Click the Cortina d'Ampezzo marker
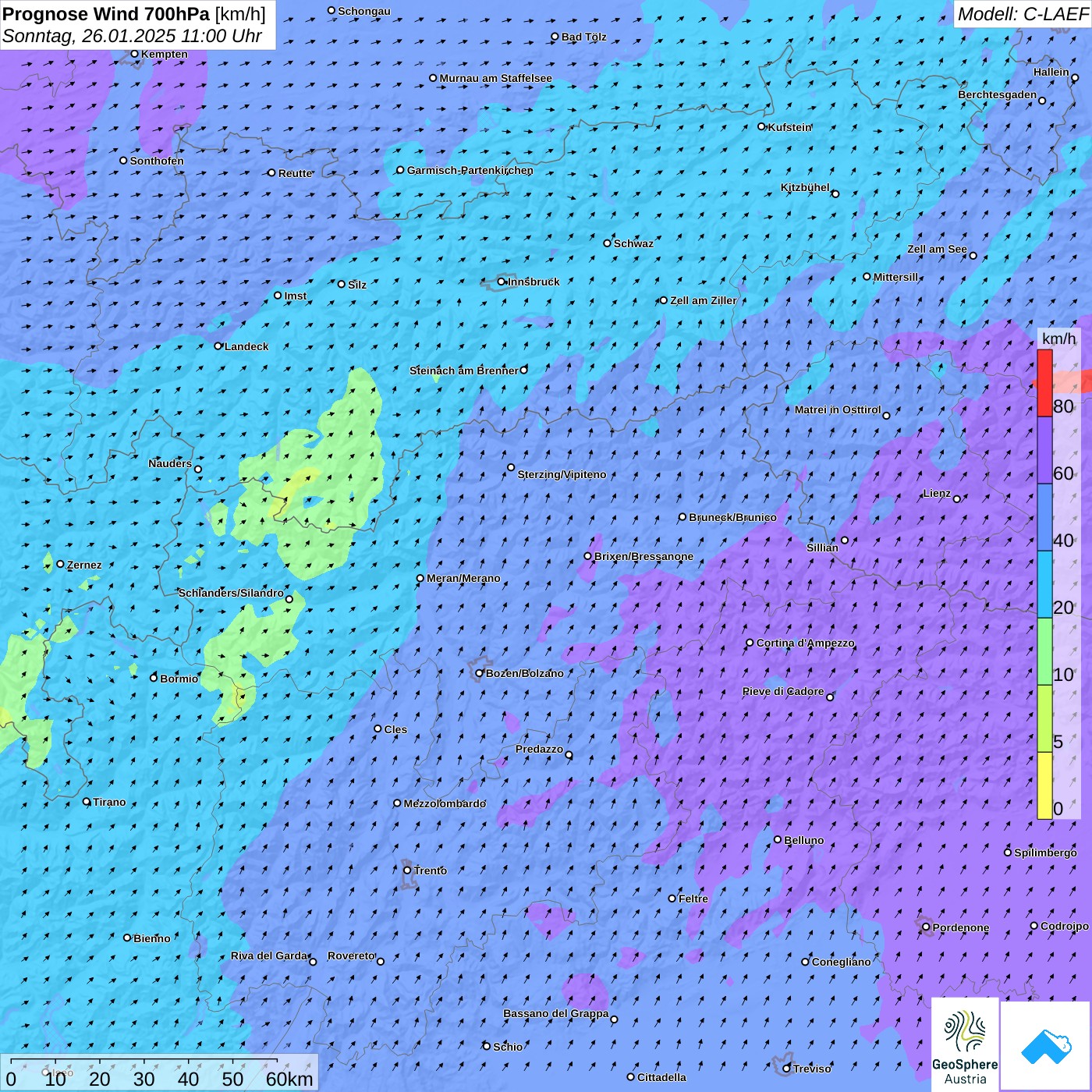This screenshot has height=1092, width=1092. tap(750, 643)
